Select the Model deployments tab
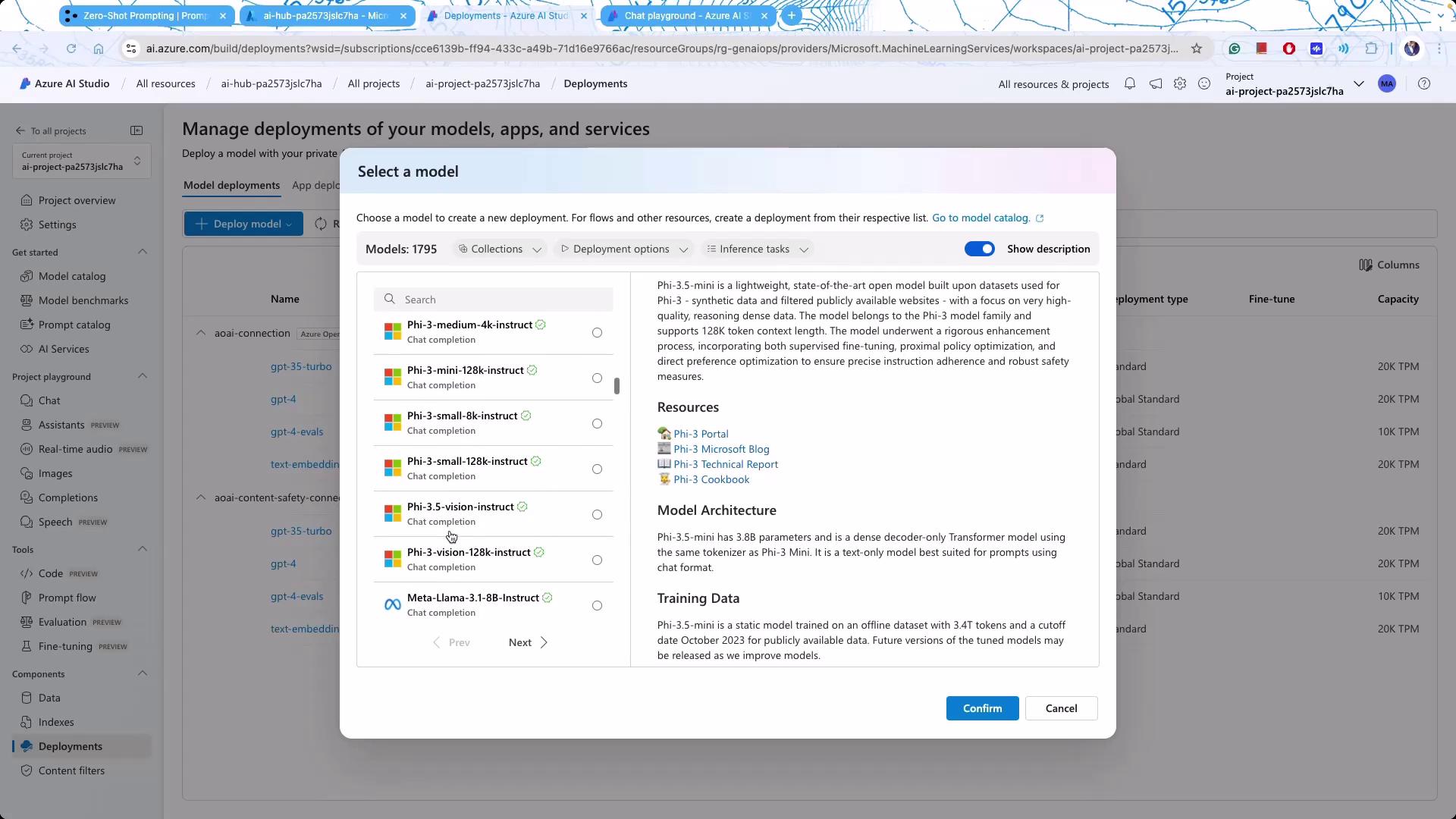Image resolution: width=1456 pixels, height=819 pixels. [x=231, y=185]
